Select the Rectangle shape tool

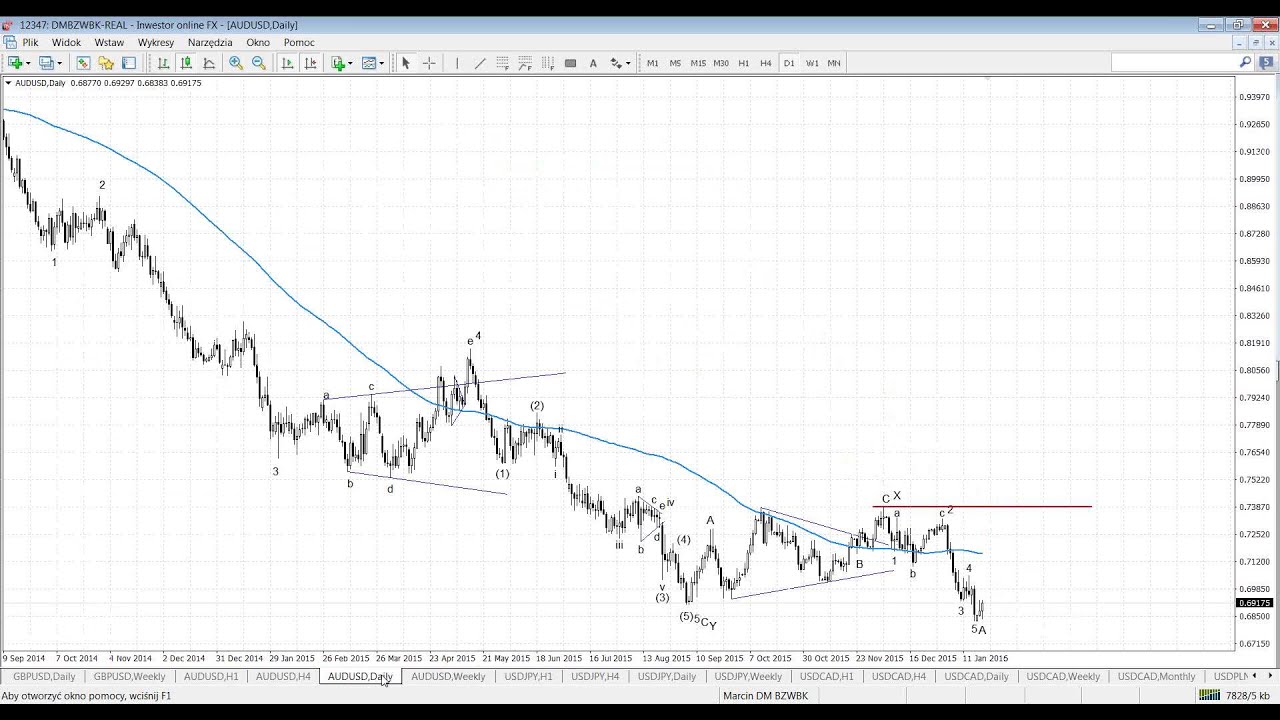tap(570, 63)
